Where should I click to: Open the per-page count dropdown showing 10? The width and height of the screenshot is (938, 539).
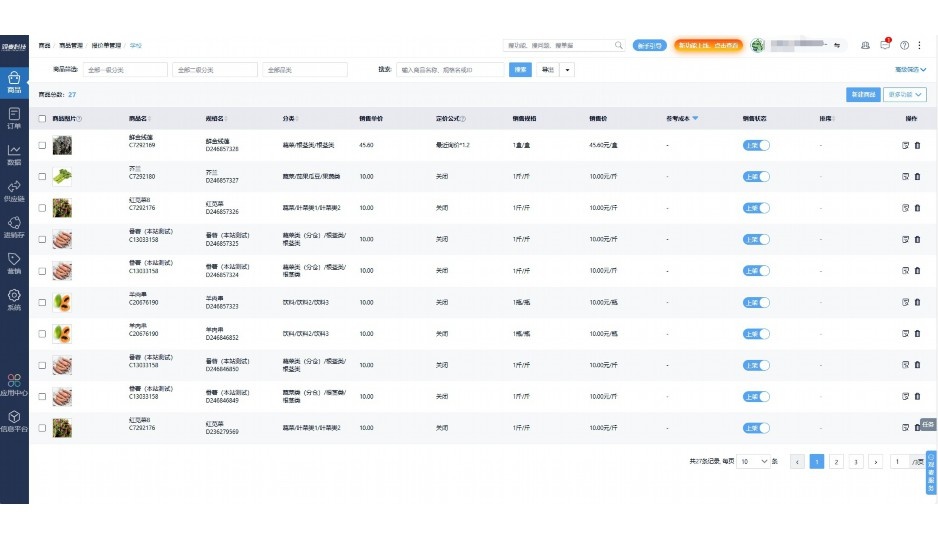point(754,462)
